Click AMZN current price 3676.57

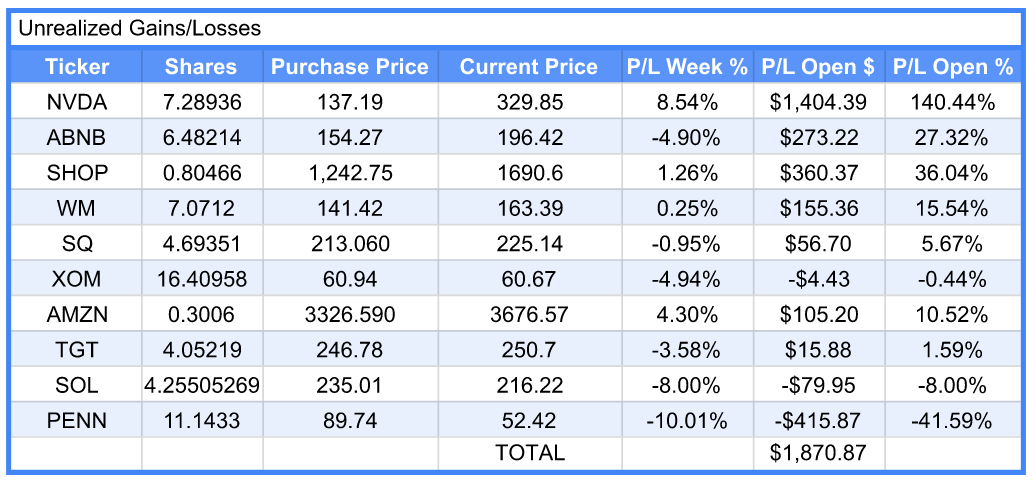pos(529,315)
